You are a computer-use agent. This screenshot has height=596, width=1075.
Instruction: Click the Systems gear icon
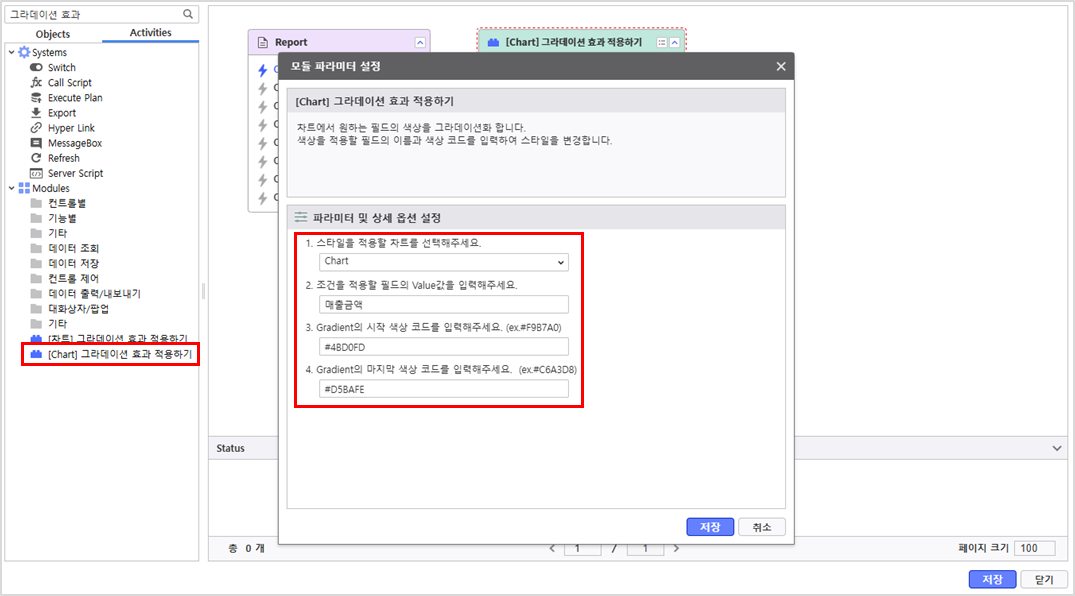tap(24, 52)
